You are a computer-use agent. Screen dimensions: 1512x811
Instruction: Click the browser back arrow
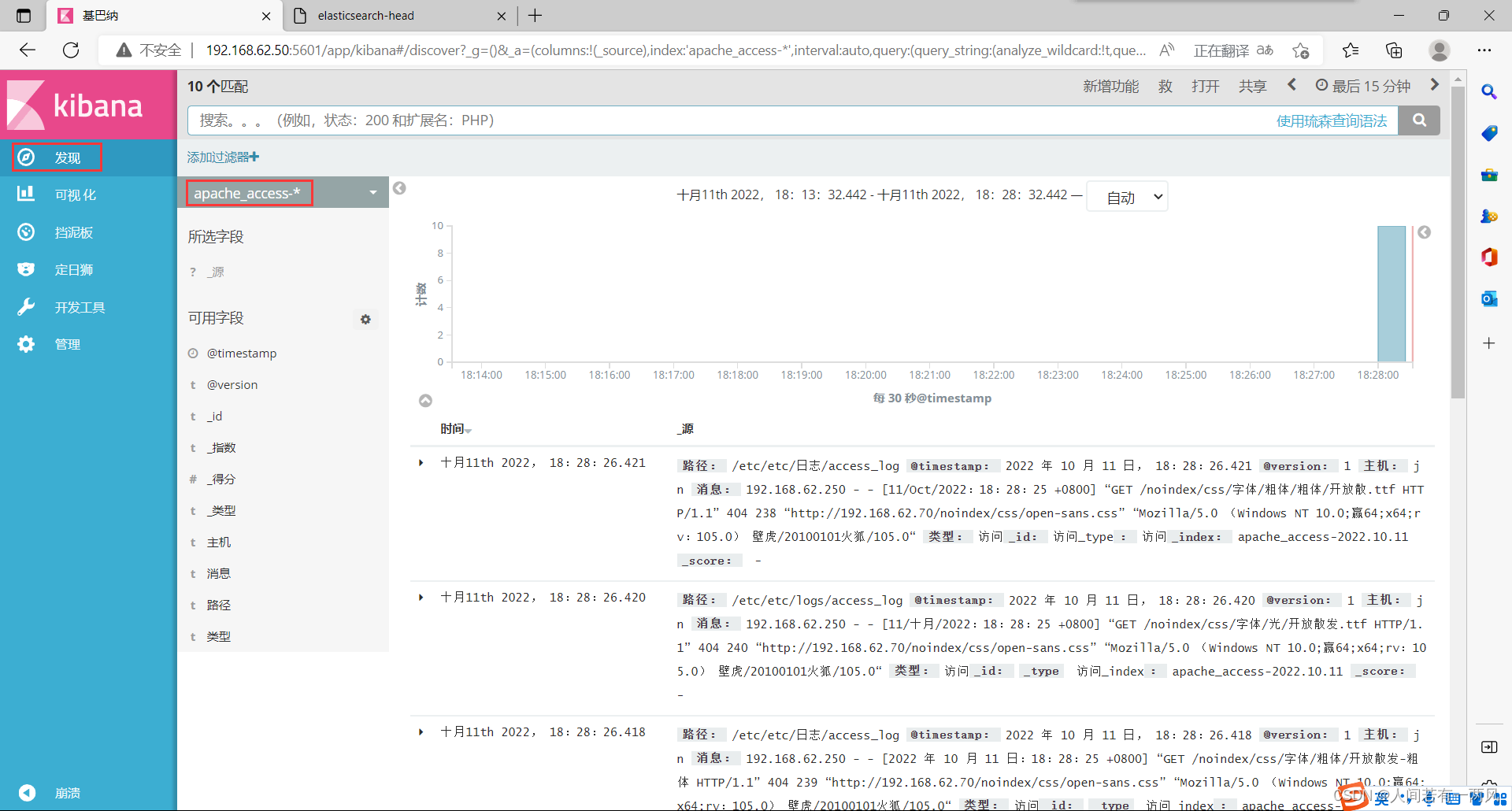coord(28,50)
